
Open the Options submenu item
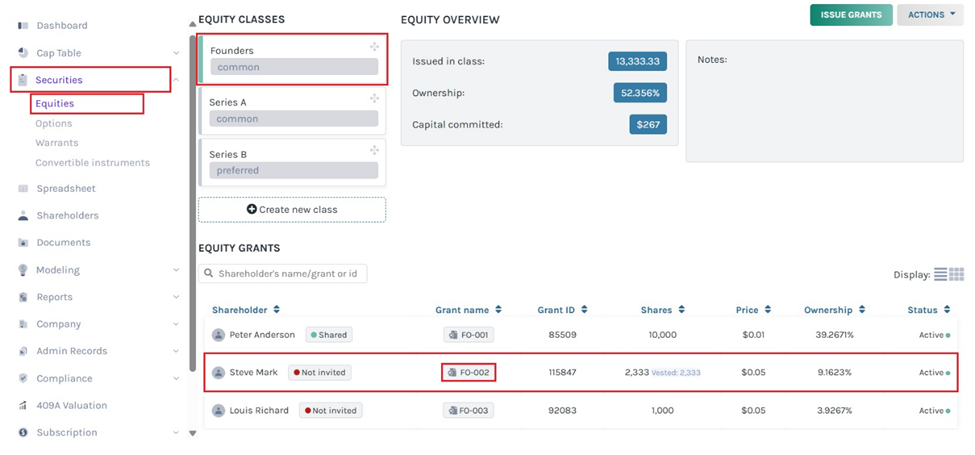(54, 123)
